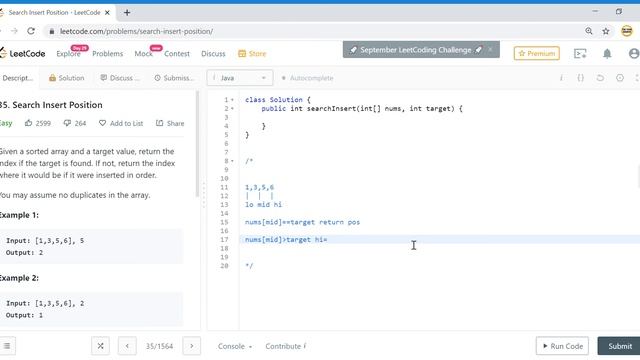The width and height of the screenshot is (640, 360).
Task: Click the 'nums[mid]==target return pos' line
Action: click(x=302, y=222)
